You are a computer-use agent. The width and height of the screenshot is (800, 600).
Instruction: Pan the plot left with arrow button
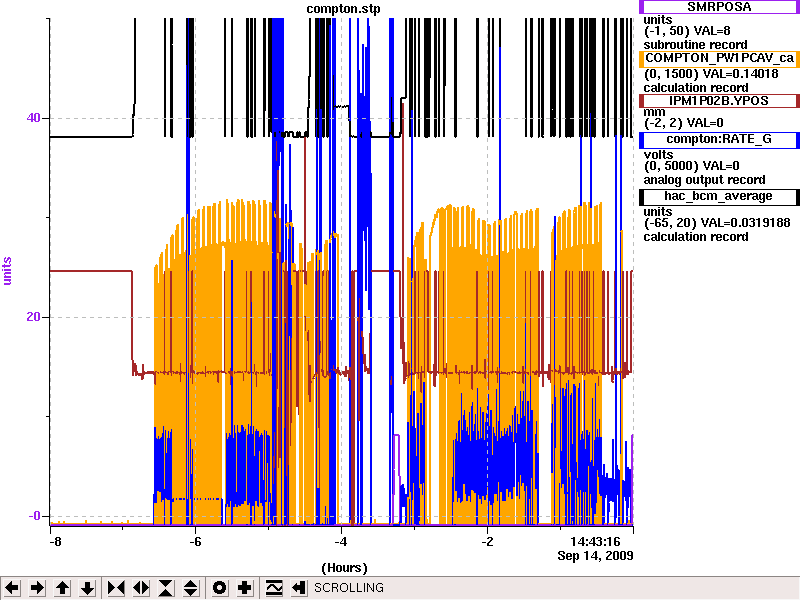tap(12, 588)
